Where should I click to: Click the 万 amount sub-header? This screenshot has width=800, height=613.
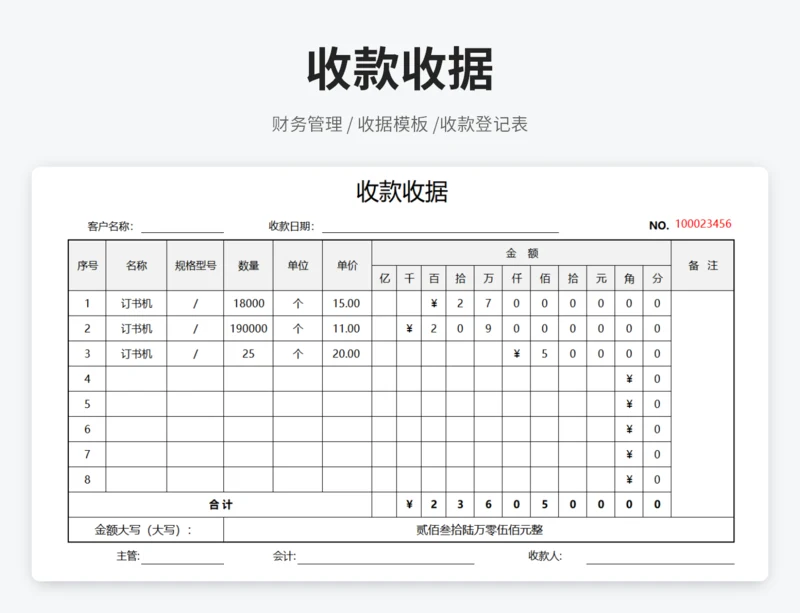488,278
